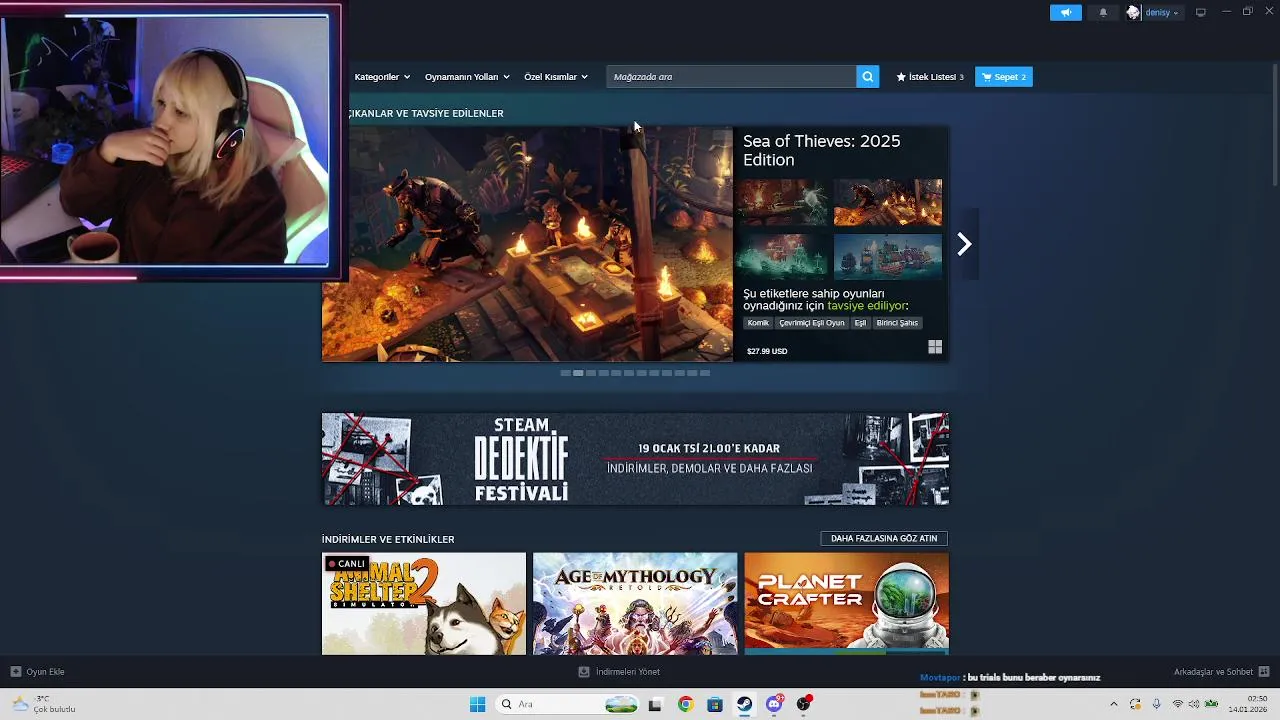Launch Google Chrome from taskbar
Screen dimensions: 1280x720
[x=685, y=704]
